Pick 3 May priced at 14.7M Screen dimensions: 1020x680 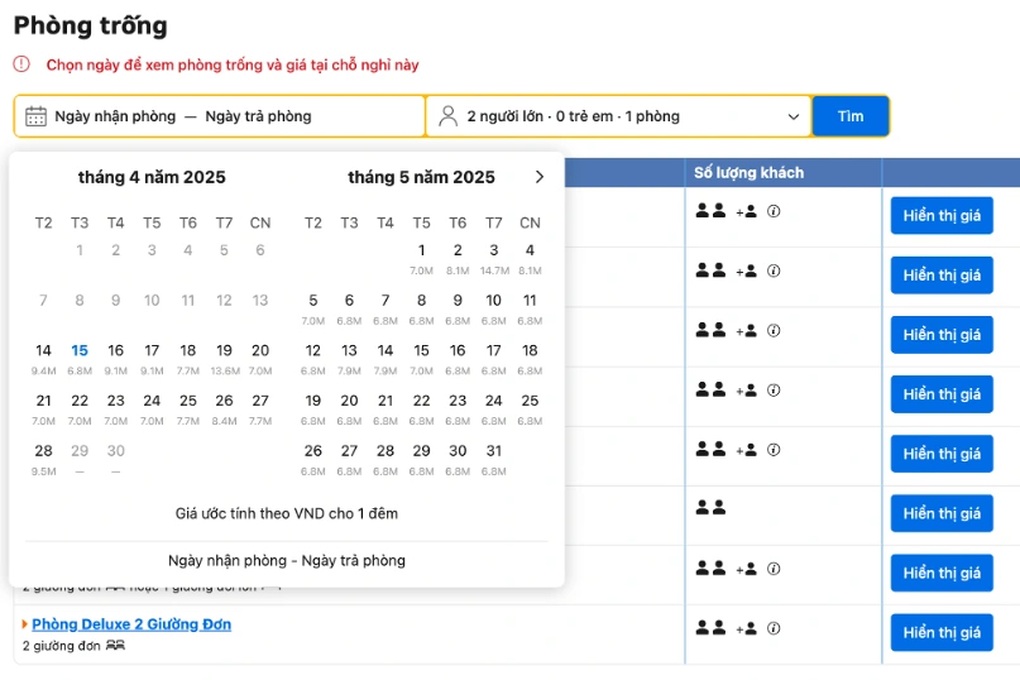pyautogui.click(x=494, y=251)
